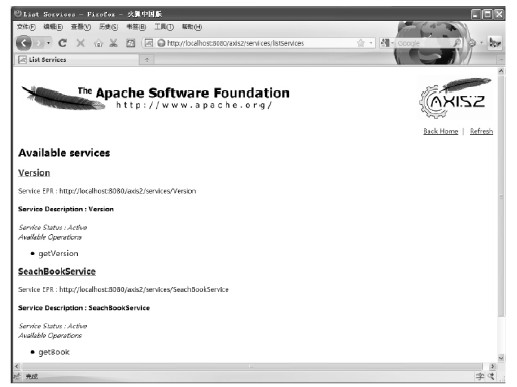
Task: Go to the home page icon
Action: tap(98, 43)
